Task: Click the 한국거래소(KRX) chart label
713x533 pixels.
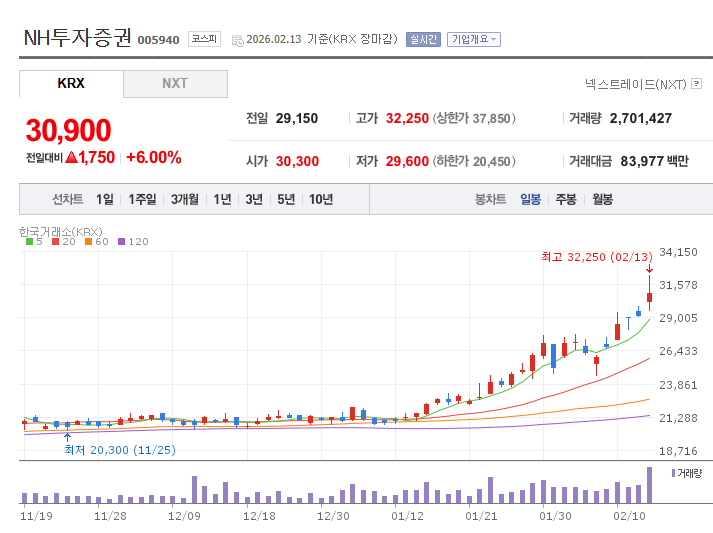Action: [60, 231]
